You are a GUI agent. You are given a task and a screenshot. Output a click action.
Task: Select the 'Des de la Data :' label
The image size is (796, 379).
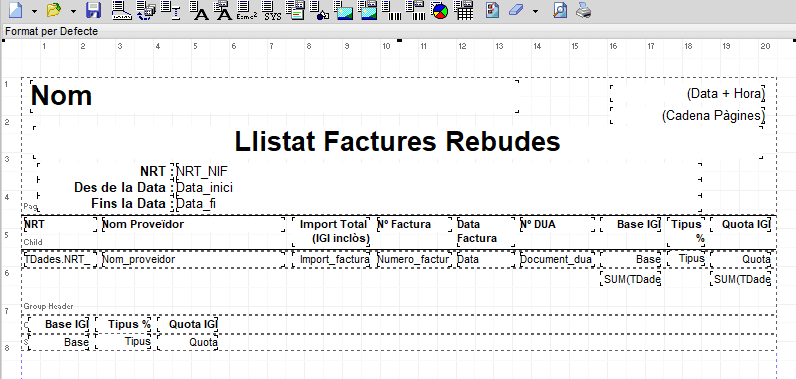pos(106,188)
